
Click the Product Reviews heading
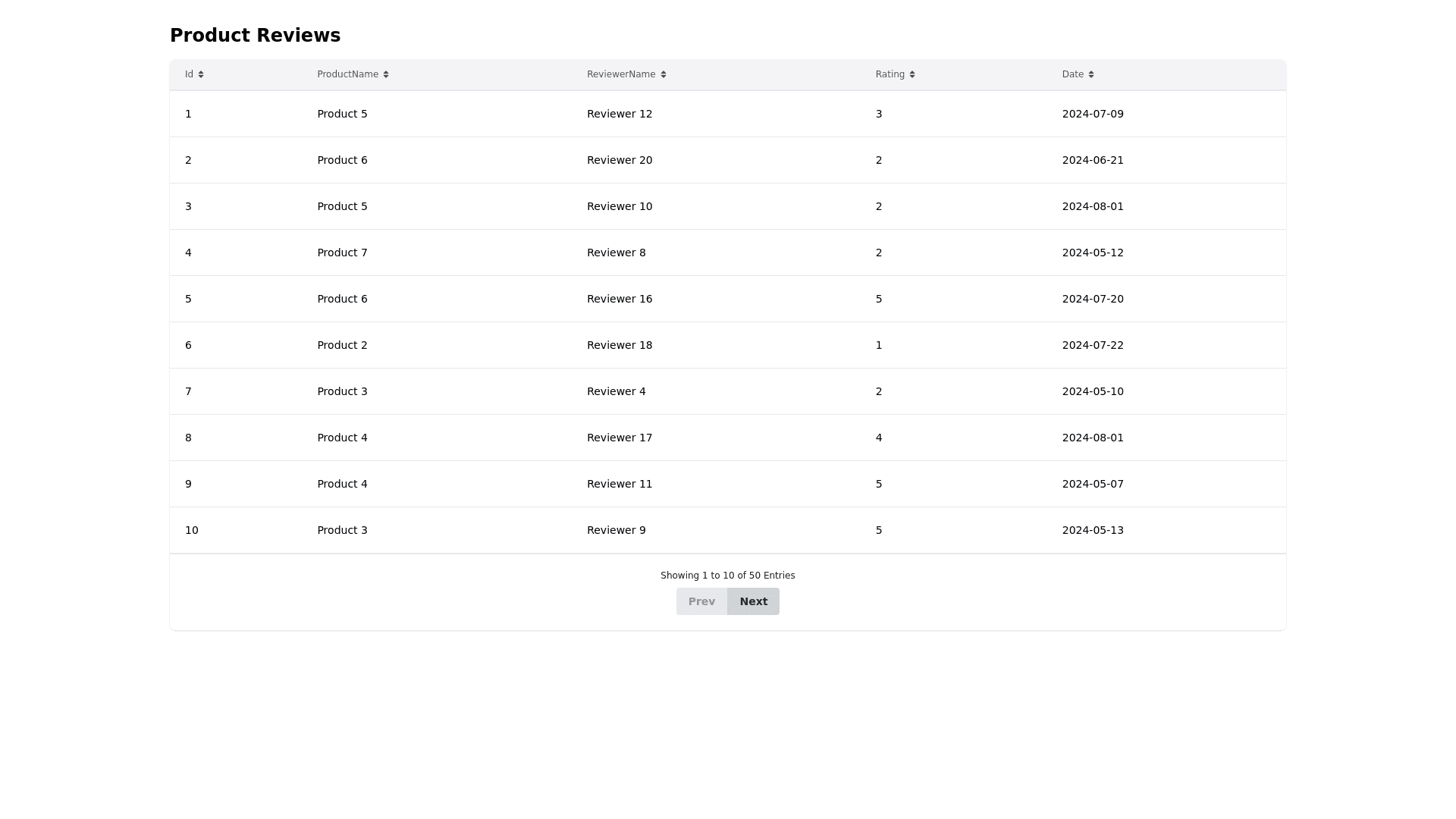[255, 36]
